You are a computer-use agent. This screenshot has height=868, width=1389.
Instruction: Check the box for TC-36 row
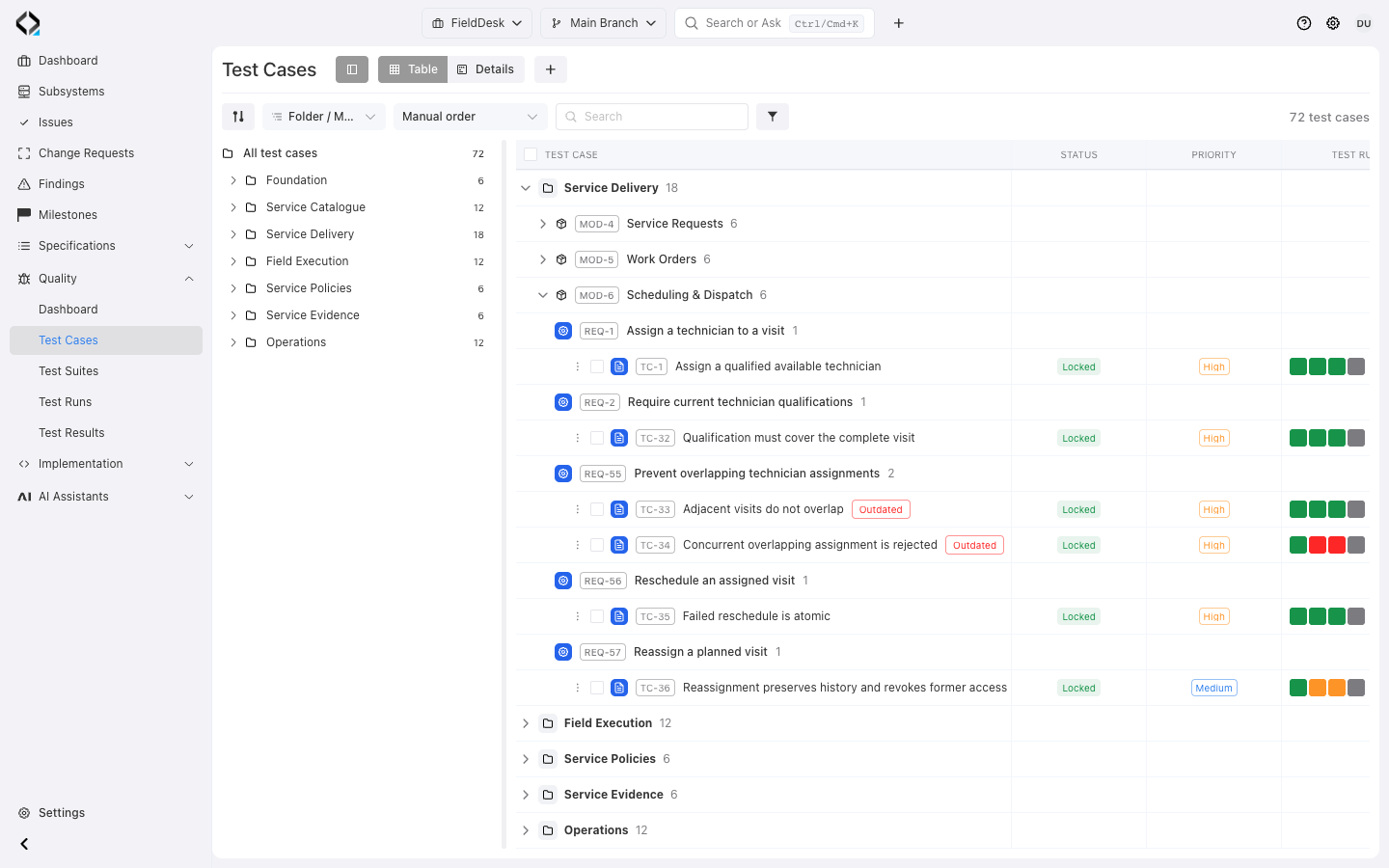[597, 688]
